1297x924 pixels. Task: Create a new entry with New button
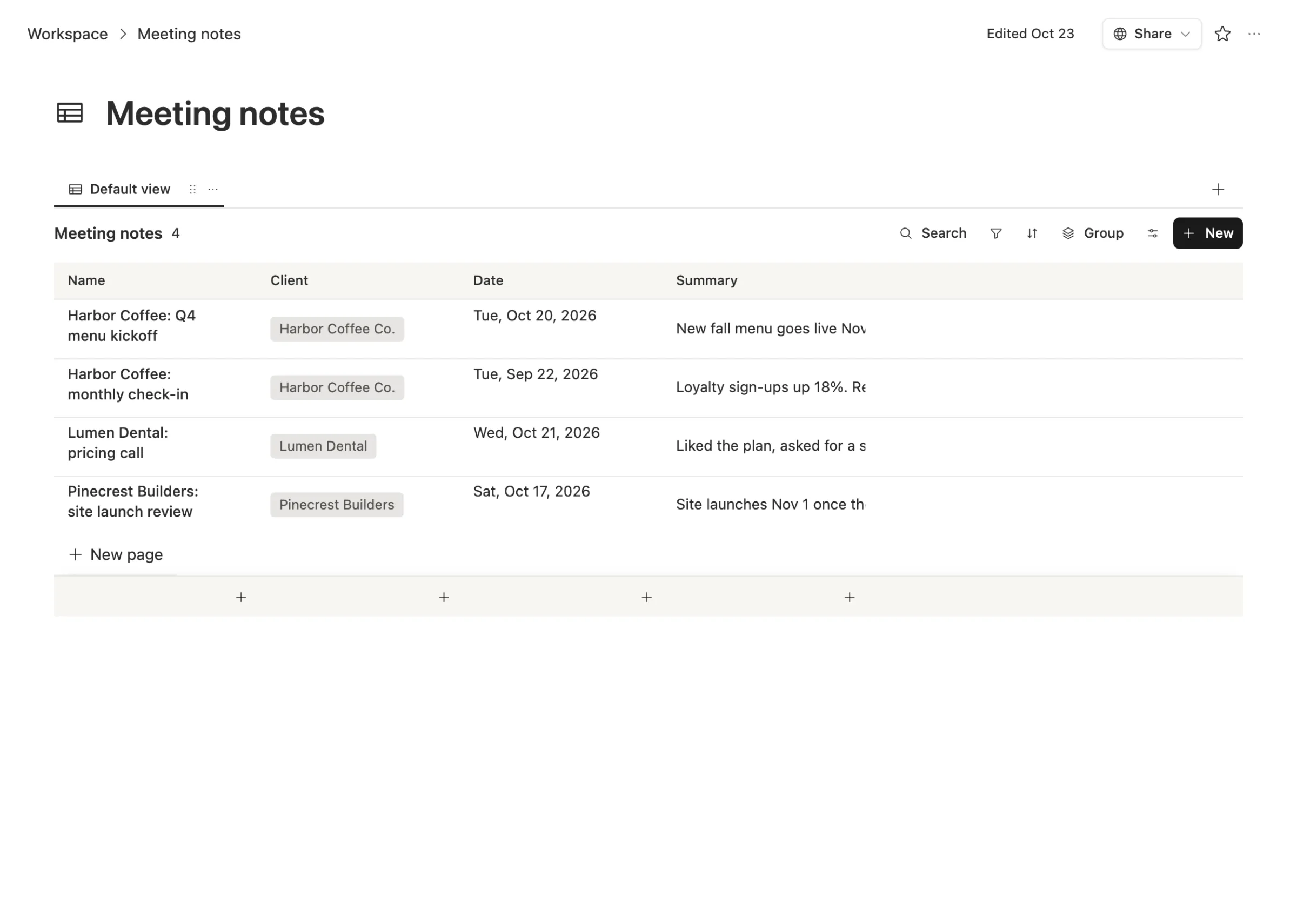(1207, 233)
